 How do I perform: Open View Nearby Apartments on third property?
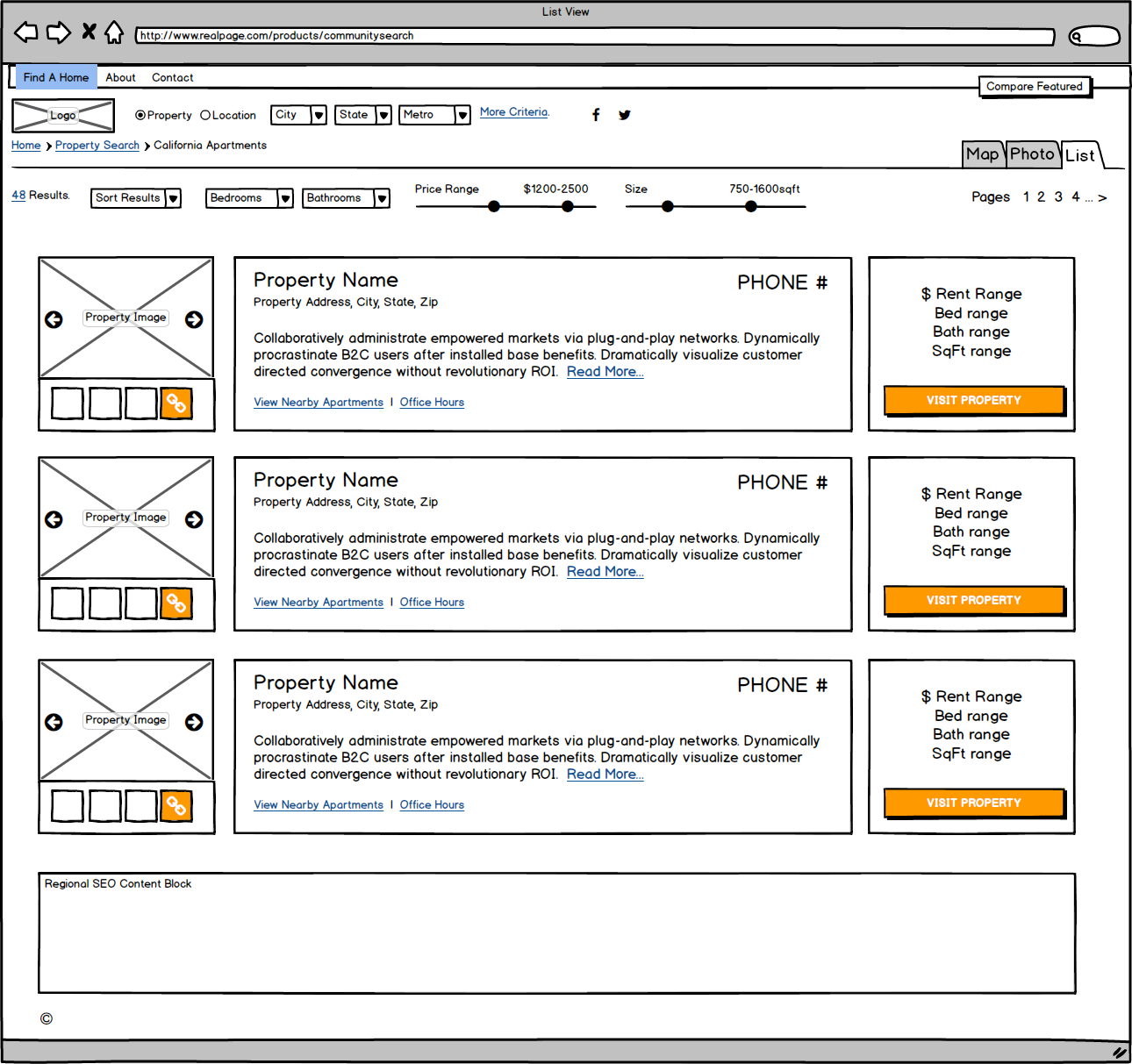(319, 805)
